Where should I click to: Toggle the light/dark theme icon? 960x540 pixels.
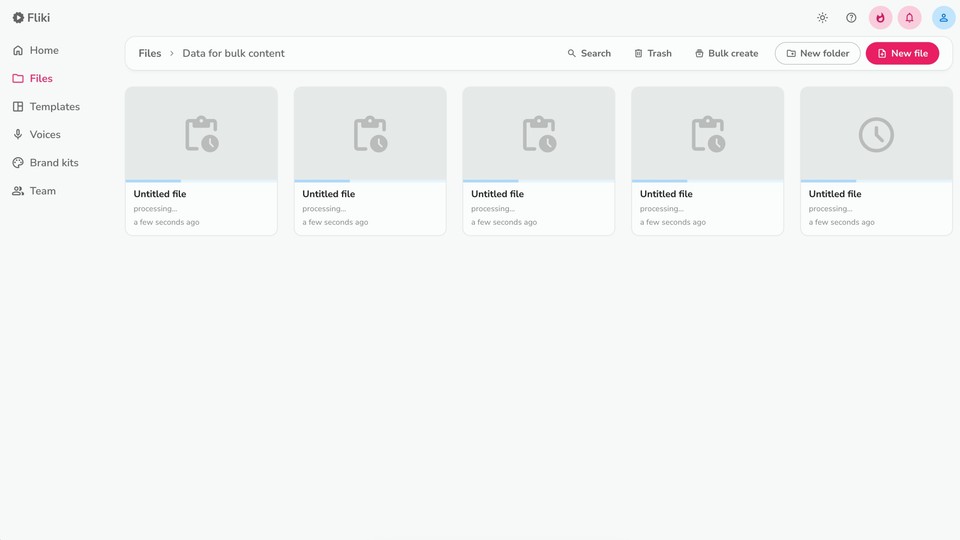click(822, 18)
